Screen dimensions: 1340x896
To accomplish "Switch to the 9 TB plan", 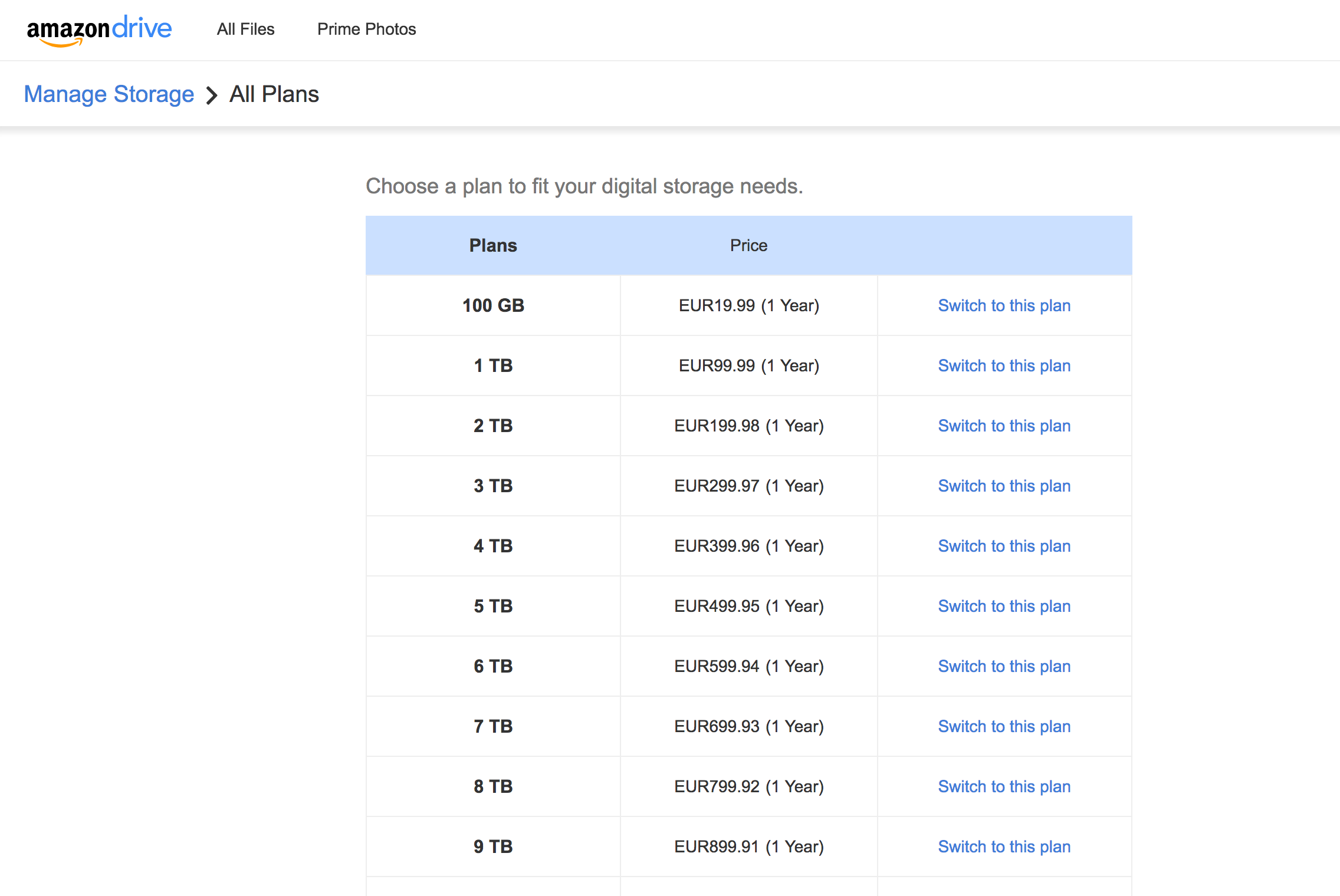I will click(x=1004, y=846).
